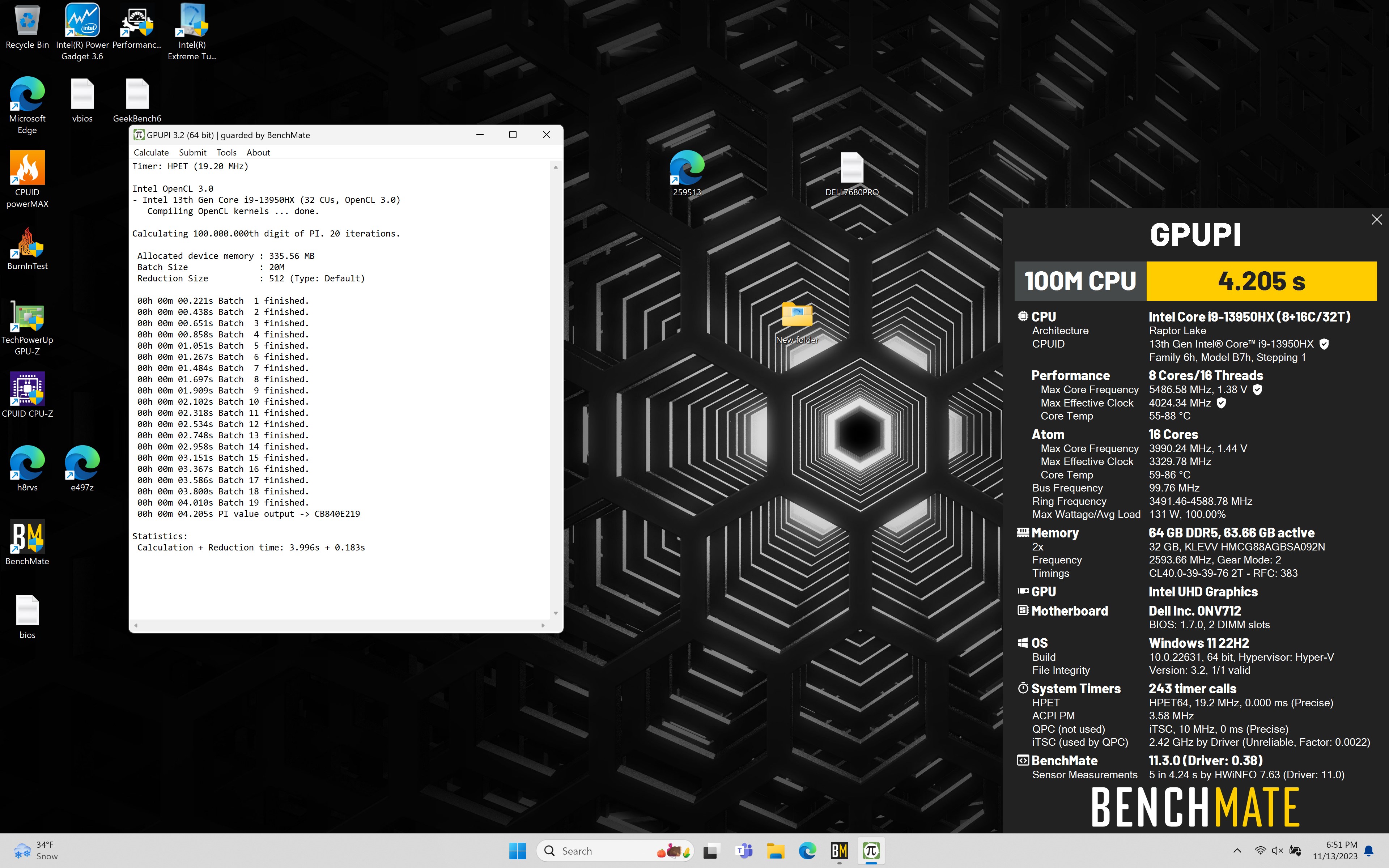The image size is (1389, 868).
Task: Click the down arrow of GPUPI vertical scrollbar
Action: point(556,613)
